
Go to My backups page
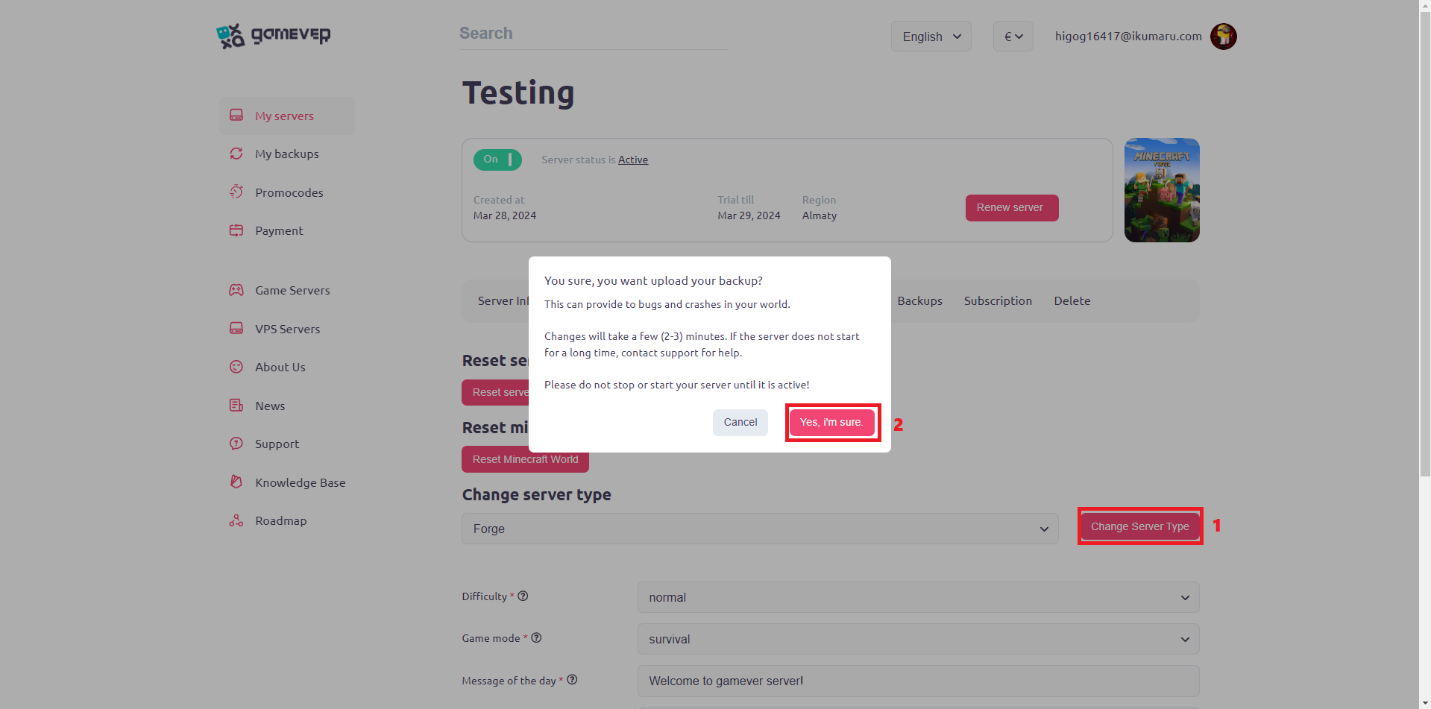[287, 154]
